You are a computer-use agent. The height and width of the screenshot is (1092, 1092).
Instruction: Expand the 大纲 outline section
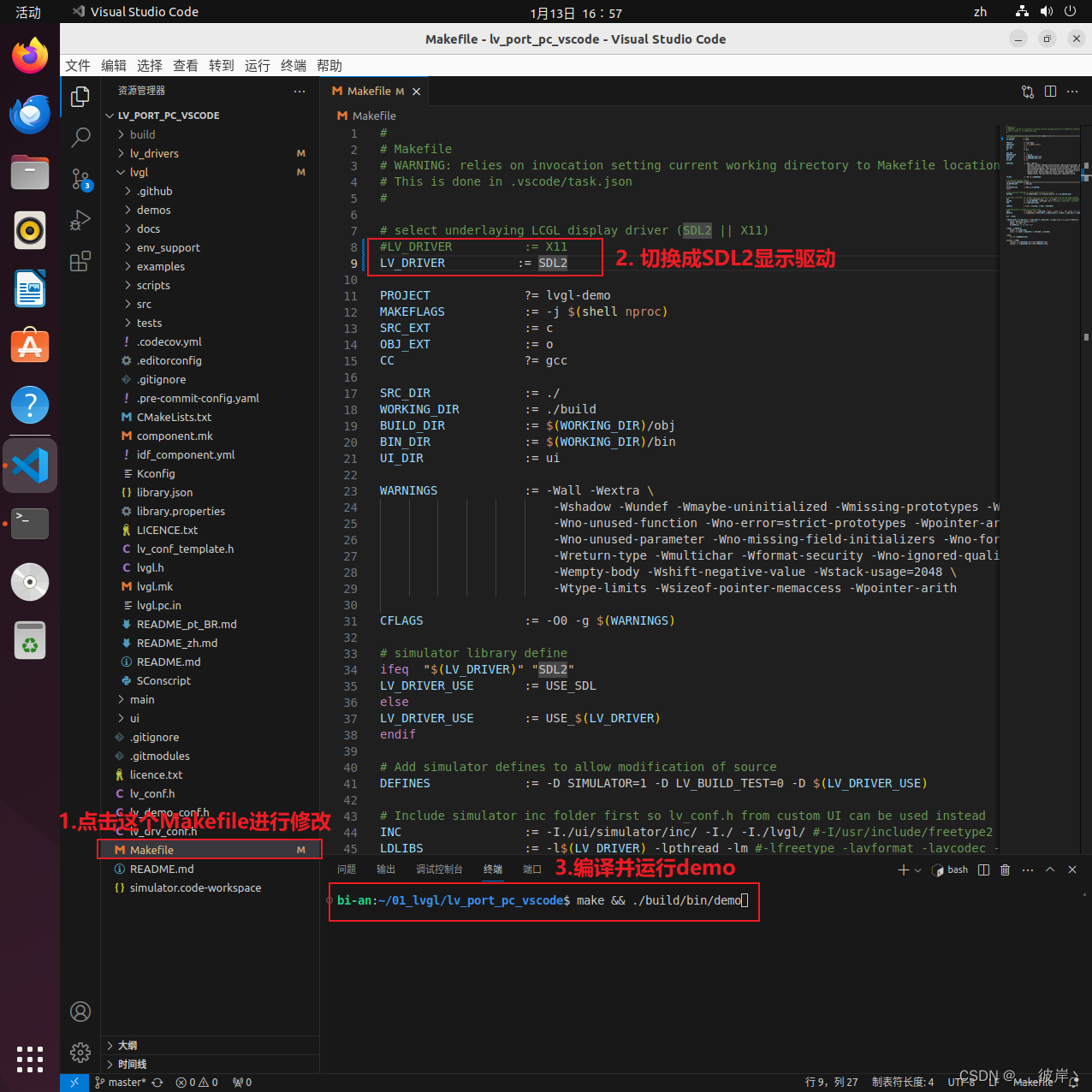(x=210, y=1046)
